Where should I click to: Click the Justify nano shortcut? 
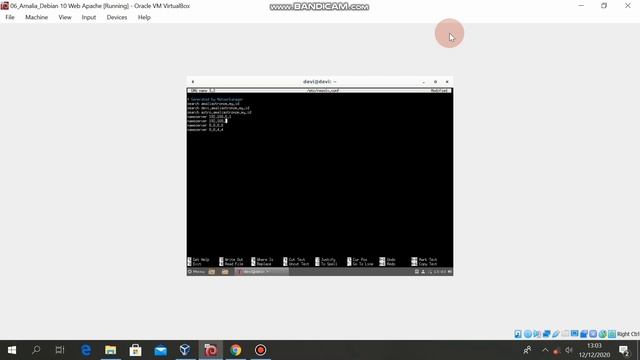pyautogui.click(x=326, y=260)
